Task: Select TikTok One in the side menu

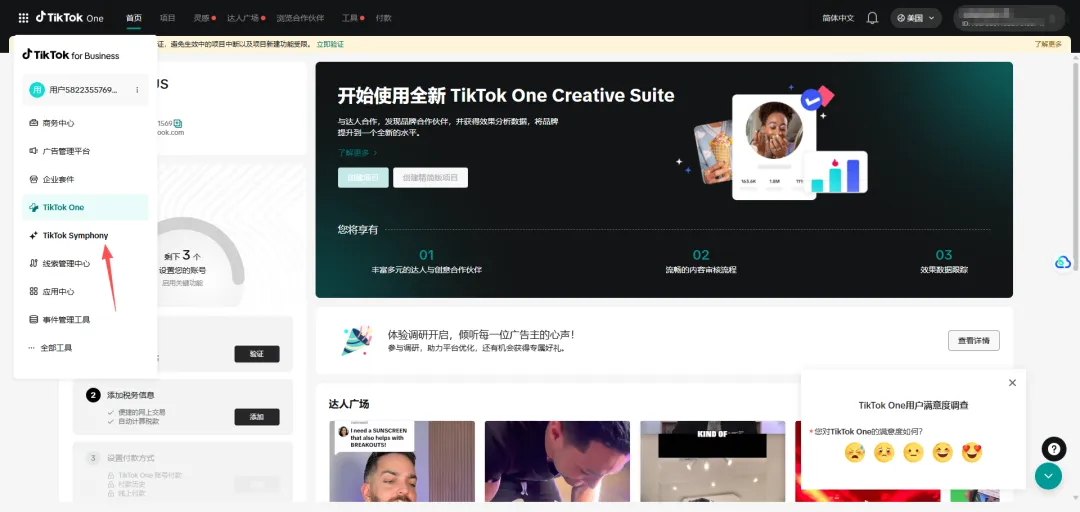Action: point(85,207)
